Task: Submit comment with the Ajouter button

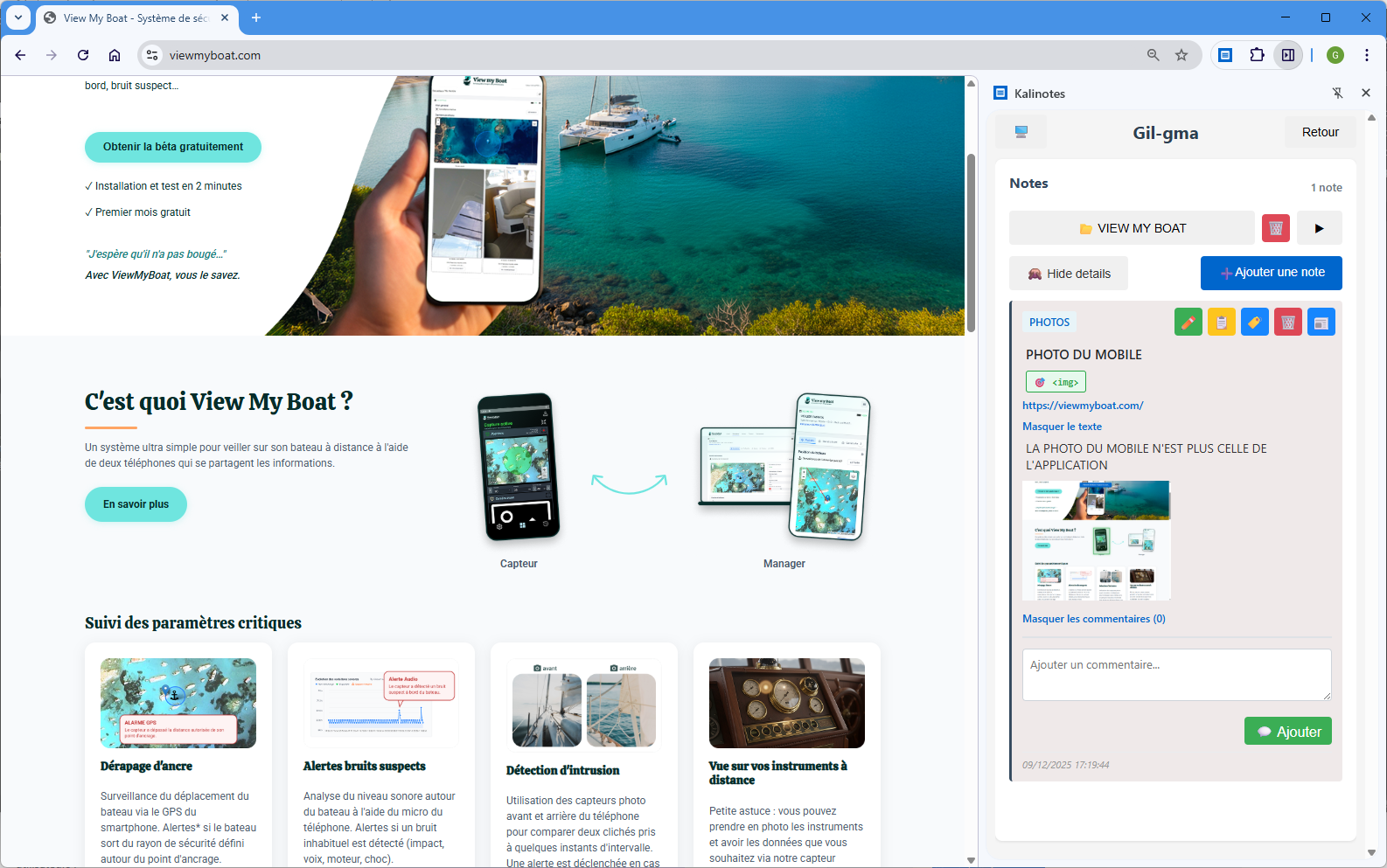Action: click(x=1288, y=732)
